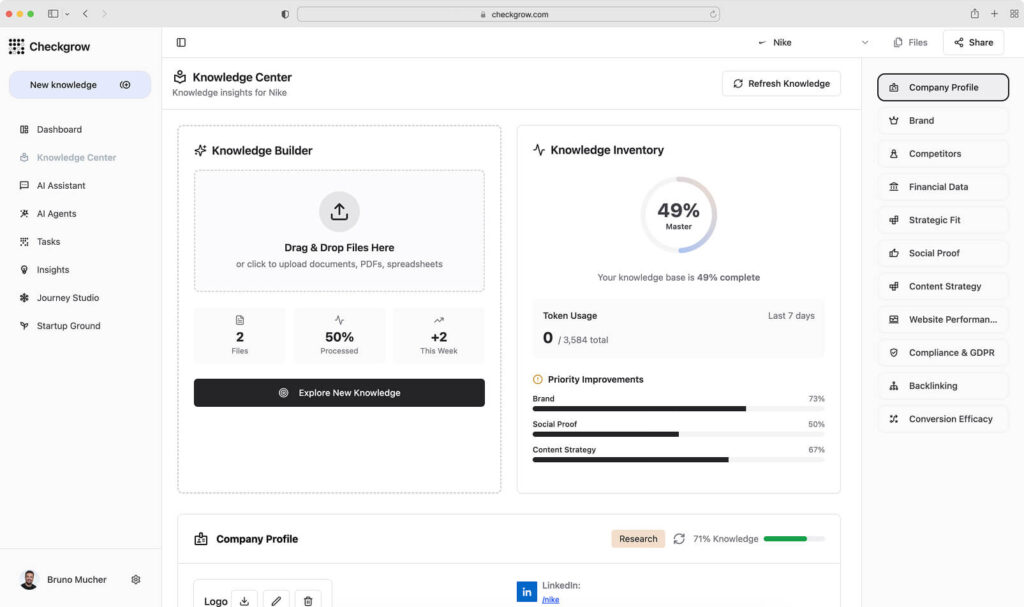Open settings gear next to Bruno Mucher
The image size is (1024, 607).
point(136,580)
